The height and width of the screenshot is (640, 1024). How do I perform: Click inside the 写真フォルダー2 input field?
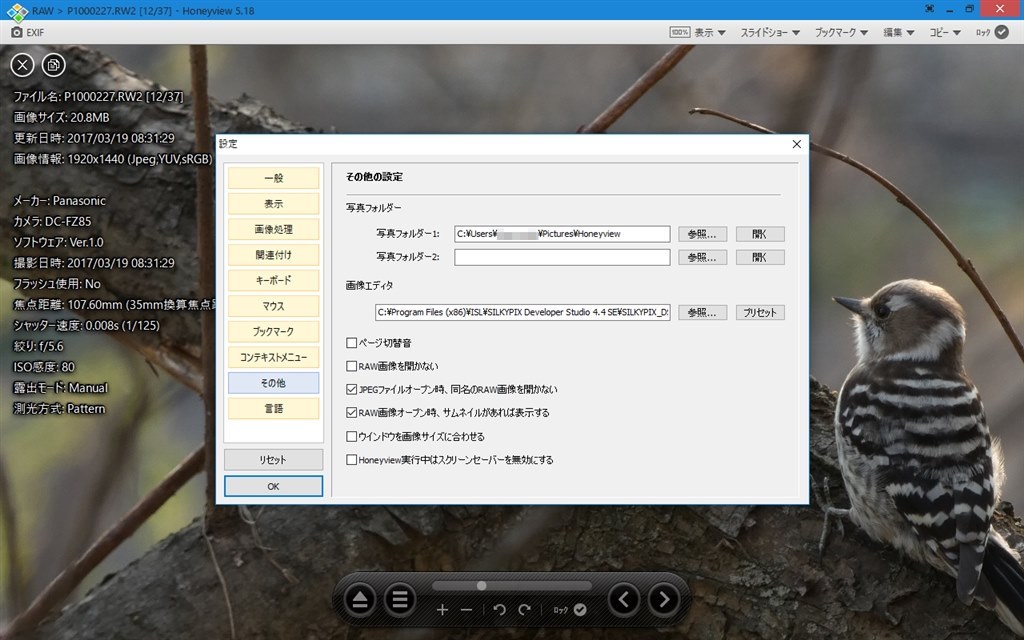pos(562,257)
